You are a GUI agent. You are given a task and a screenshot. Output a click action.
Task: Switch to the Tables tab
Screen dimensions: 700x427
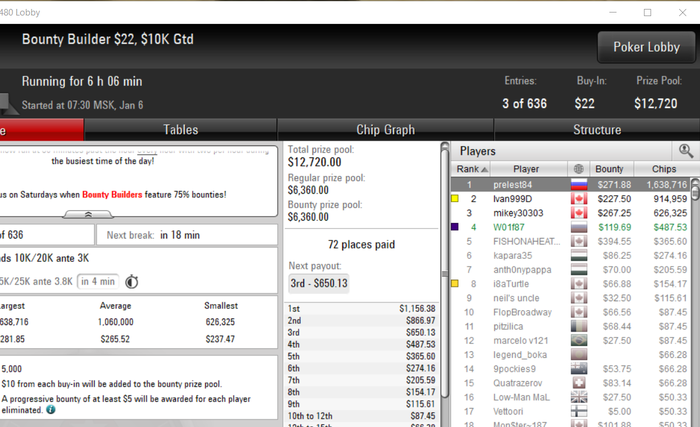pos(181,130)
